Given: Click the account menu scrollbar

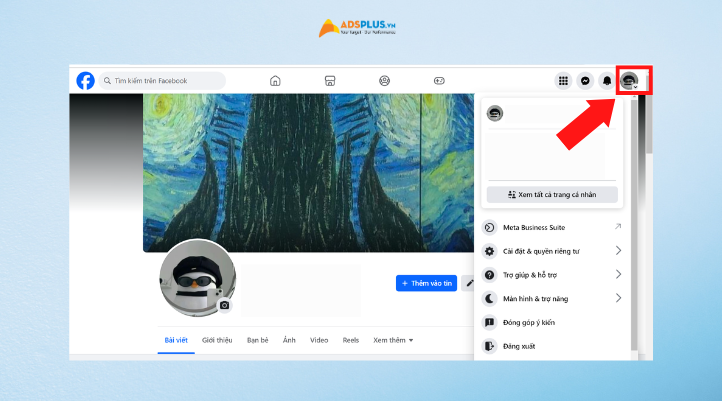Looking at the screenshot, I should click(x=634, y=223).
